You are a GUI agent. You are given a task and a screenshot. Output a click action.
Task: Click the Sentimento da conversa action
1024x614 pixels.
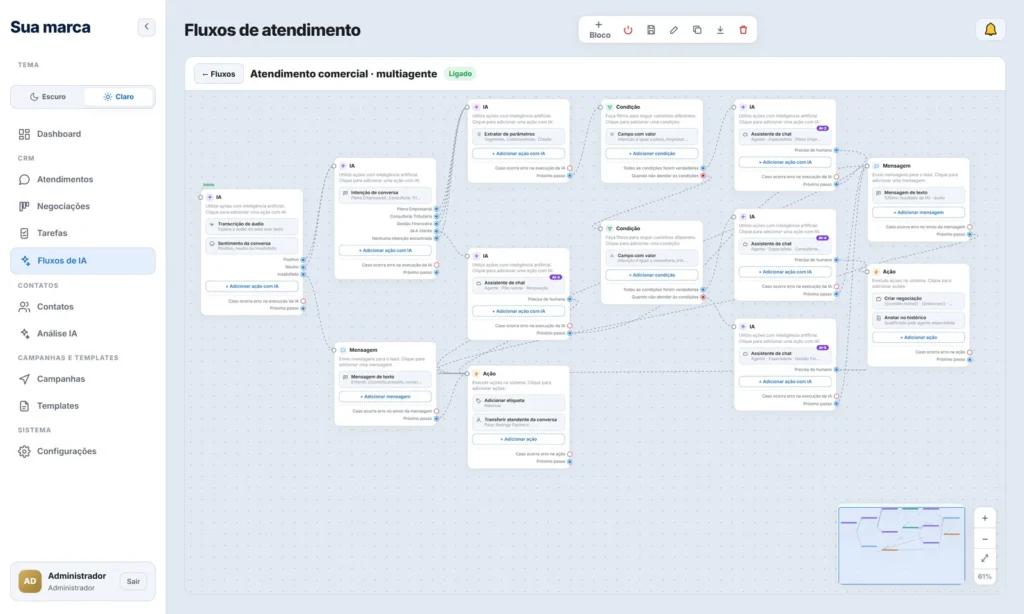252,246
